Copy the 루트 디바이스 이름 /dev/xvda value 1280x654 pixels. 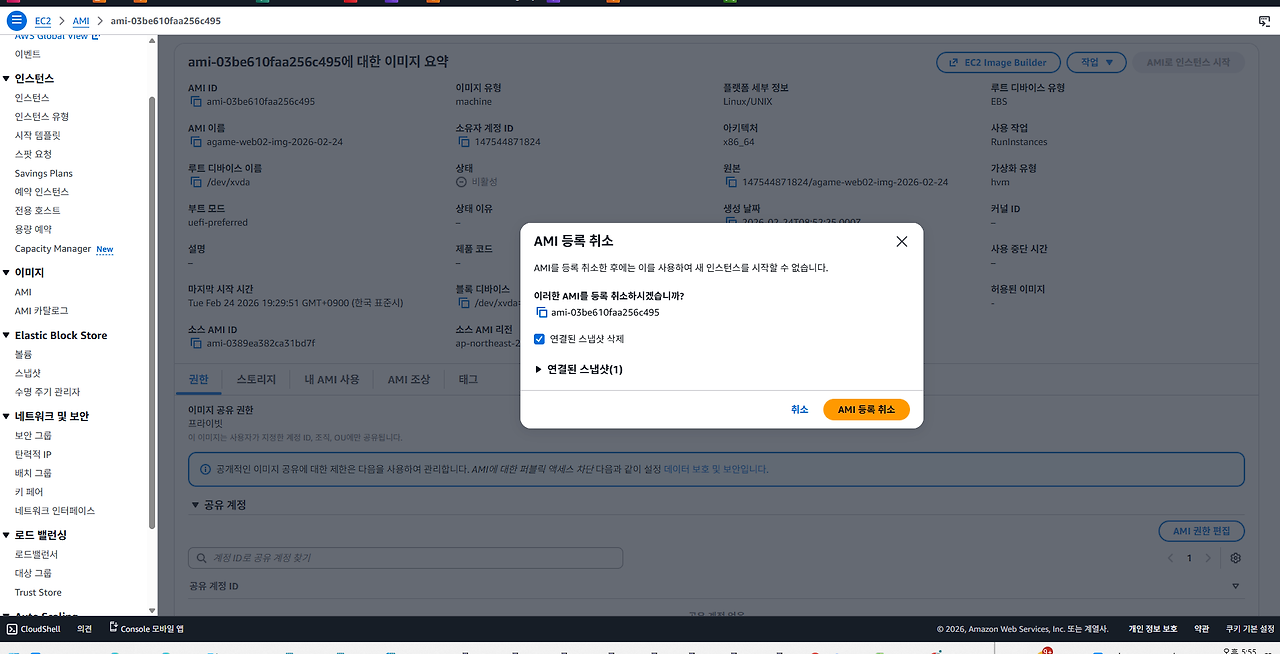point(195,183)
